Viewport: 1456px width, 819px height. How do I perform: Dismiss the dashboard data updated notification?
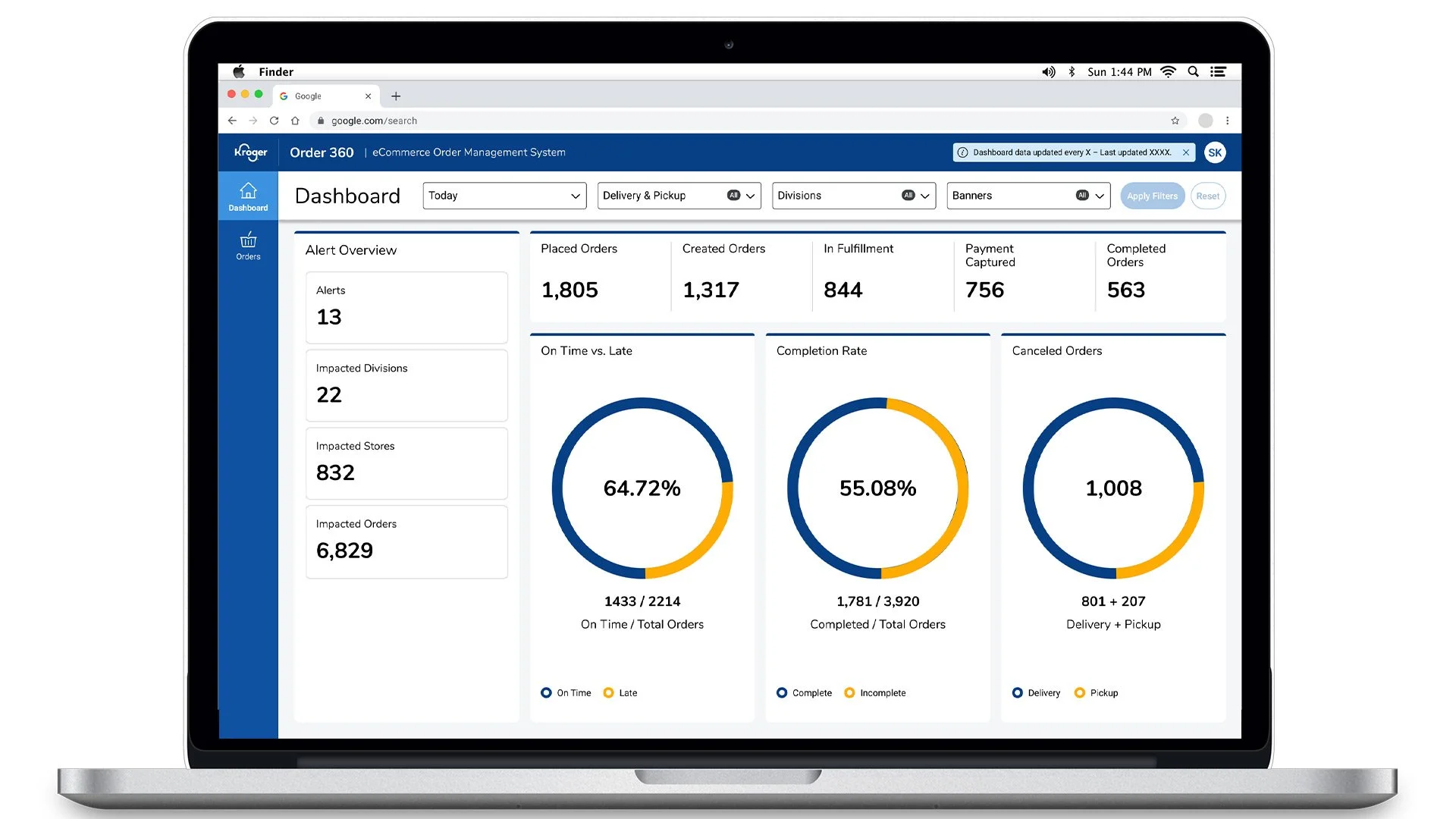(1186, 152)
